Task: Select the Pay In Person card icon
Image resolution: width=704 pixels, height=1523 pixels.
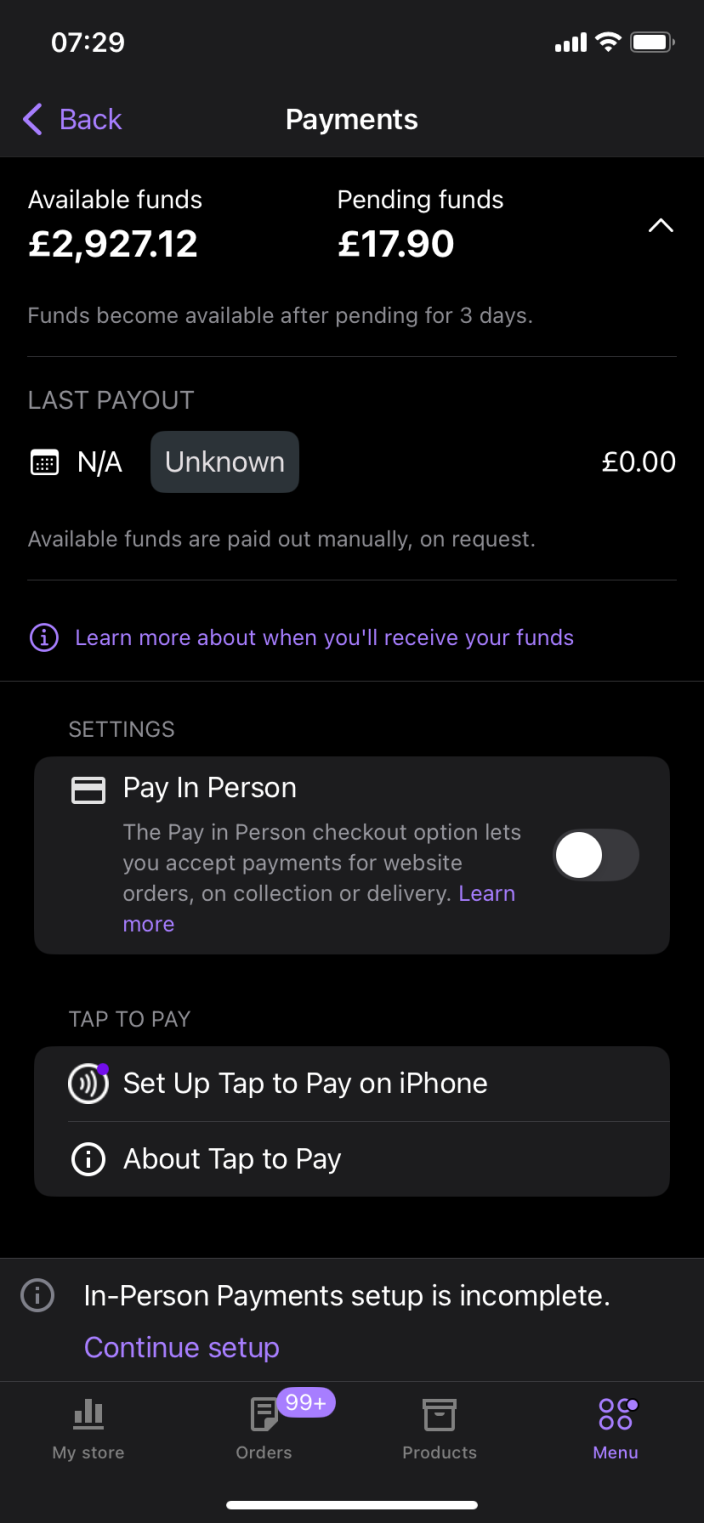Action: pos(88,789)
